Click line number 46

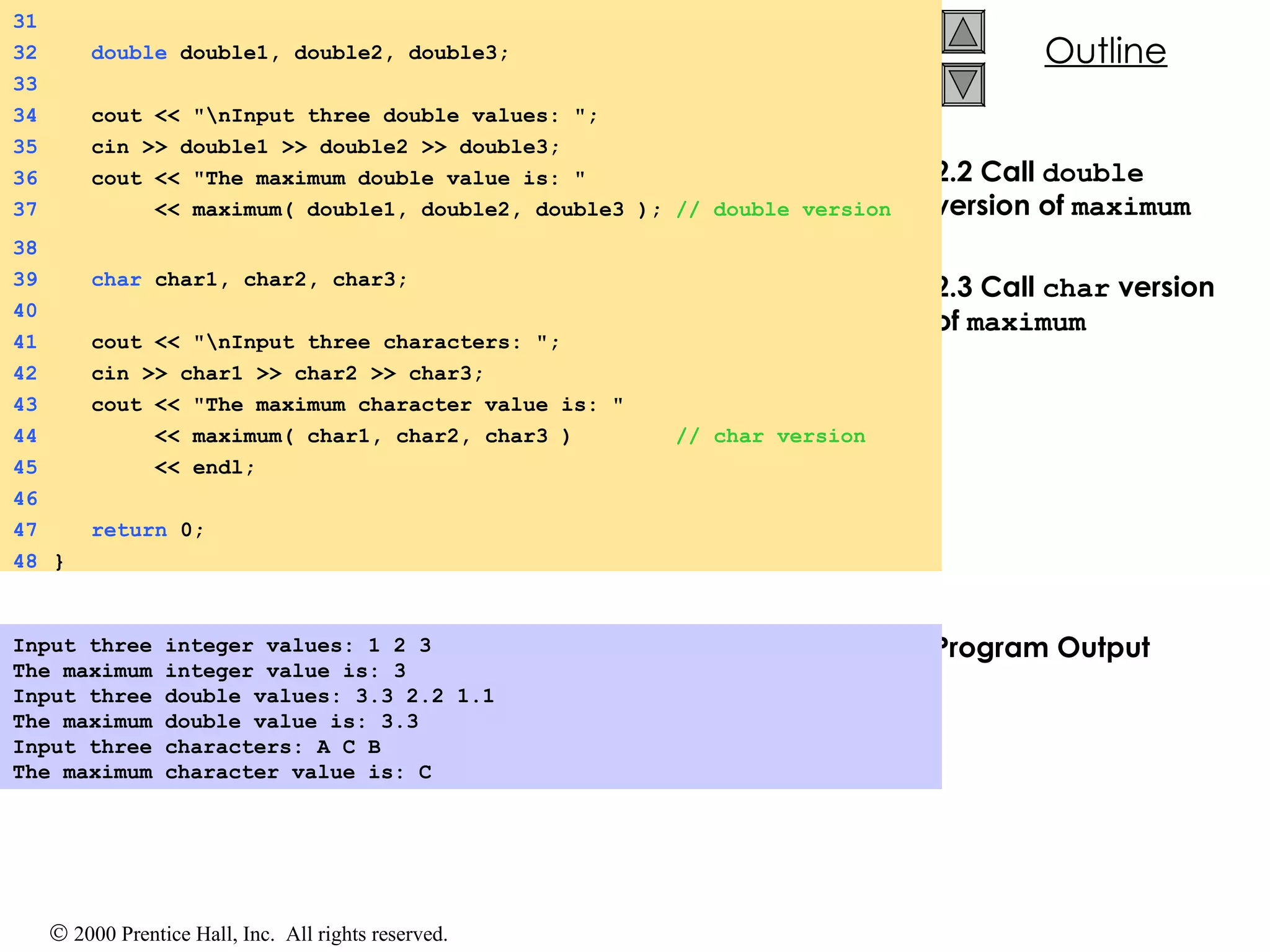coord(25,499)
